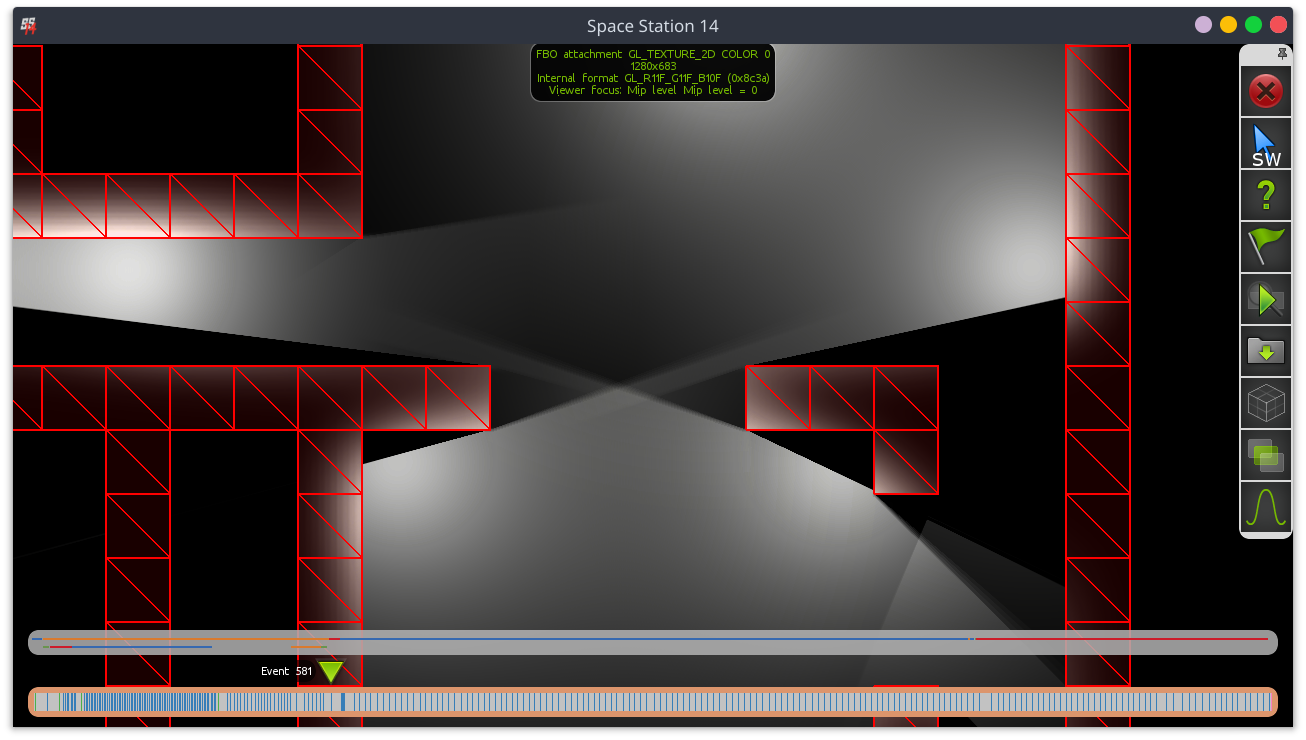This screenshot has width=1306, height=740.
Task: Open help with the green question mark
Action: click(1265, 196)
